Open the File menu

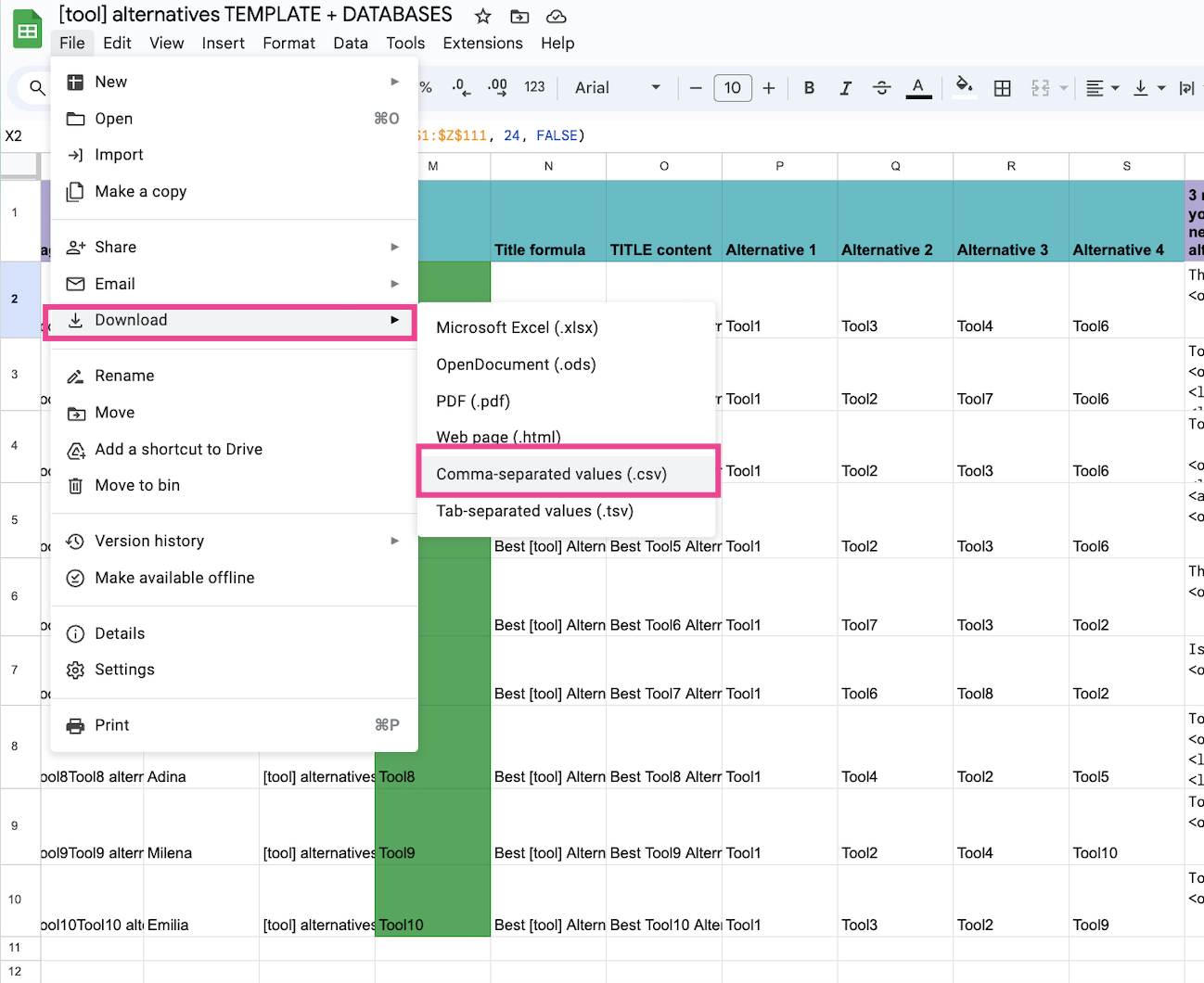point(71,43)
